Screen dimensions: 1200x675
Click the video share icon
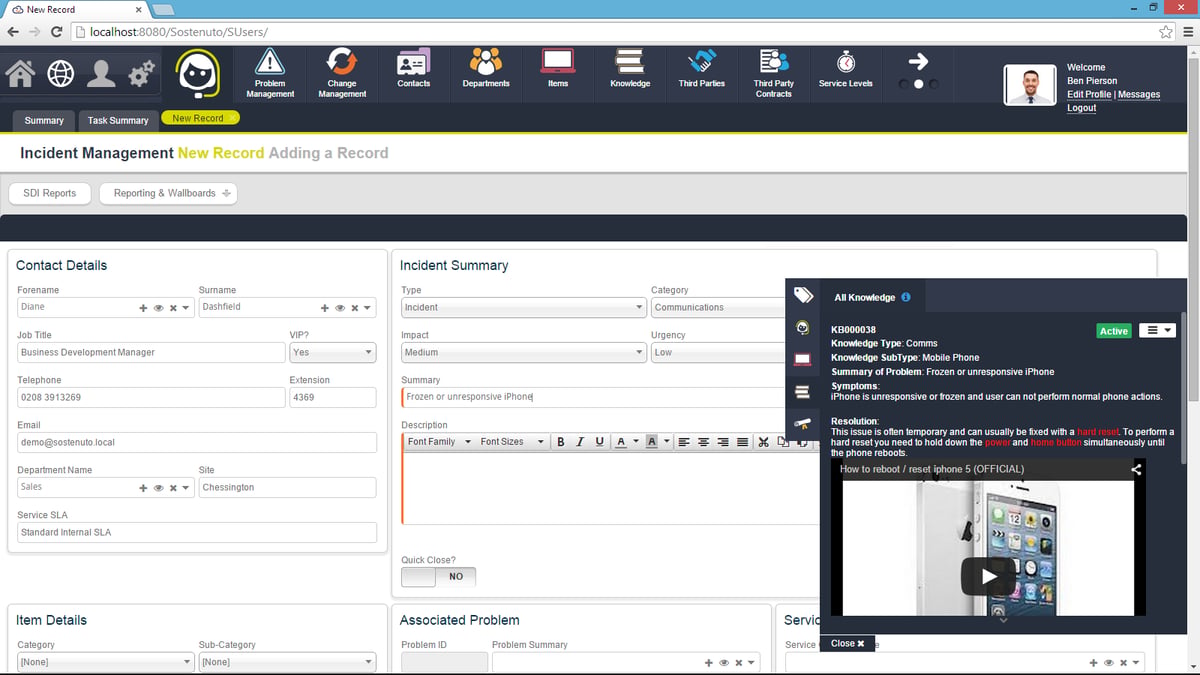[x=1136, y=469]
